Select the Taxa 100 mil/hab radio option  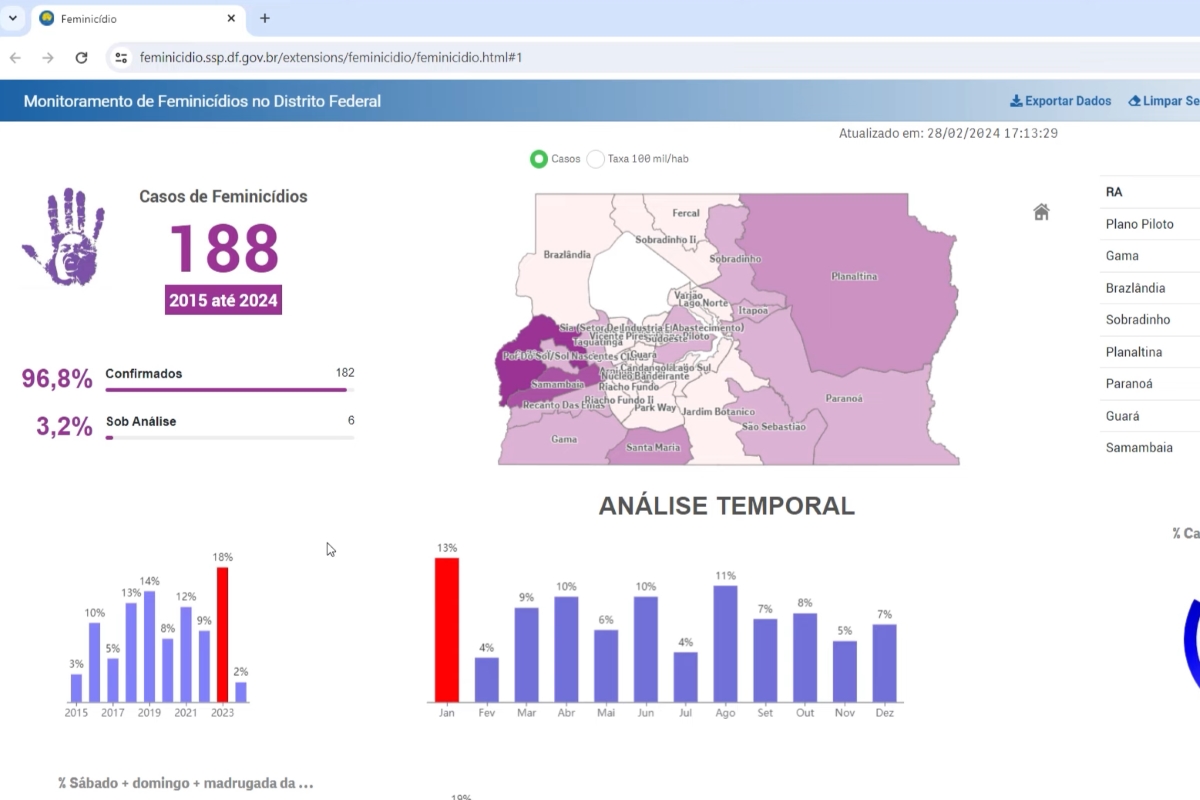click(596, 159)
